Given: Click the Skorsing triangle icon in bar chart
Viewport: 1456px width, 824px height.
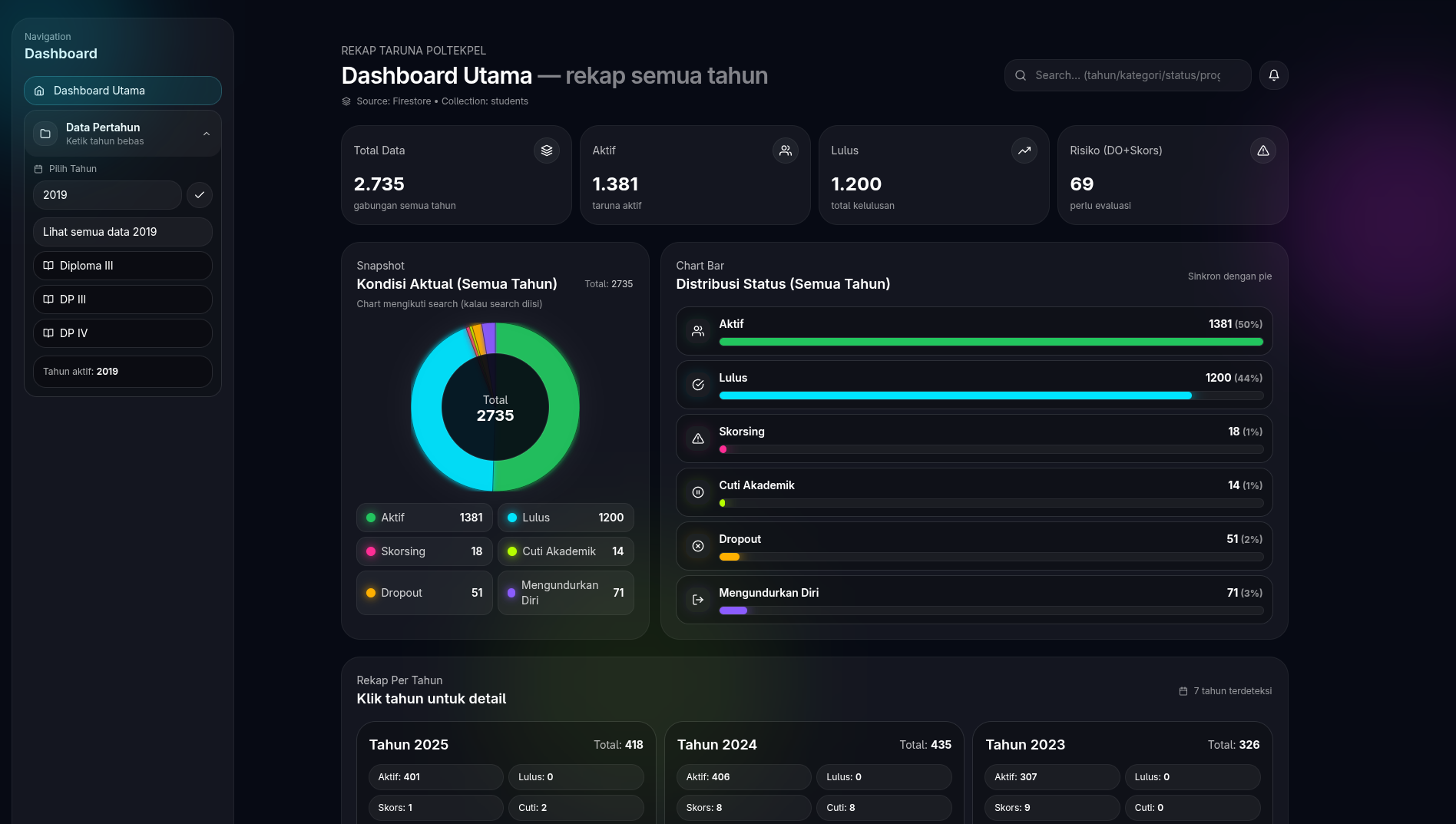Looking at the screenshot, I should pos(697,438).
